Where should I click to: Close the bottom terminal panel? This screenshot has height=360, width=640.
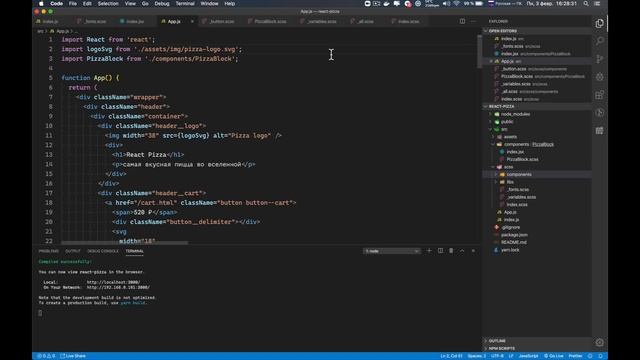[473, 251]
